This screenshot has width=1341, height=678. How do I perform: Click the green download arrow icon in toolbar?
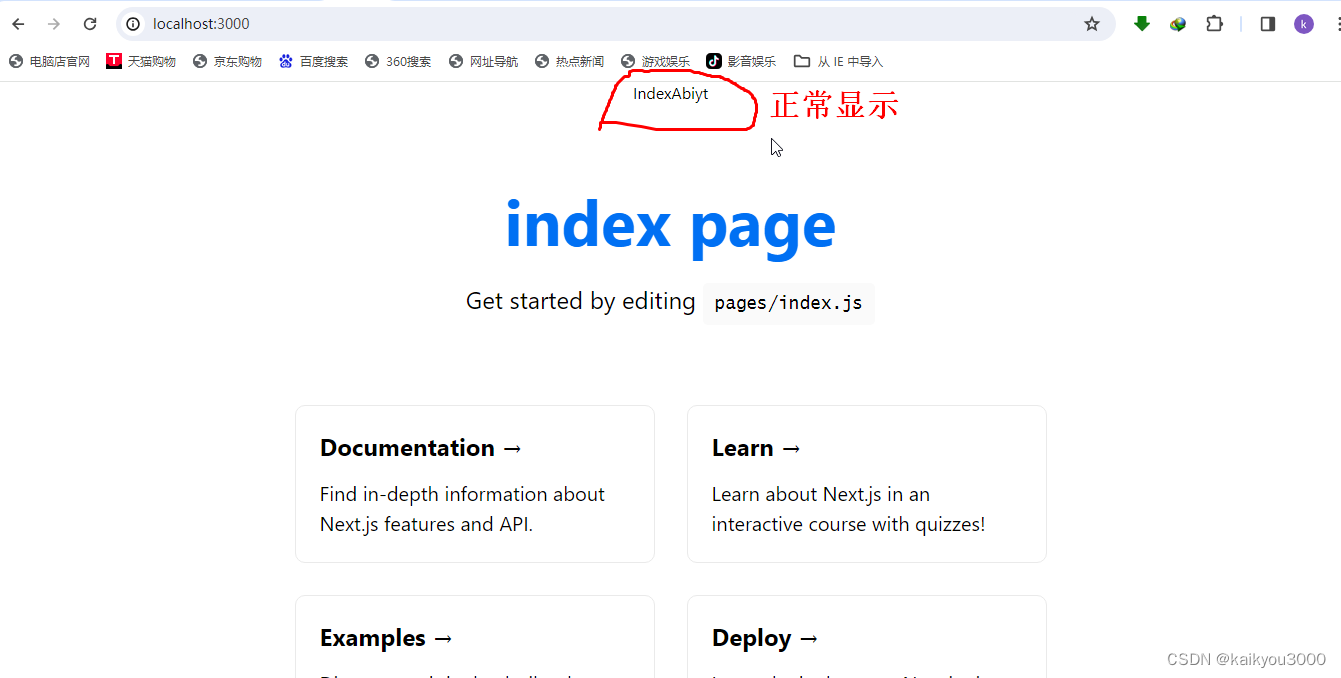click(1141, 23)
